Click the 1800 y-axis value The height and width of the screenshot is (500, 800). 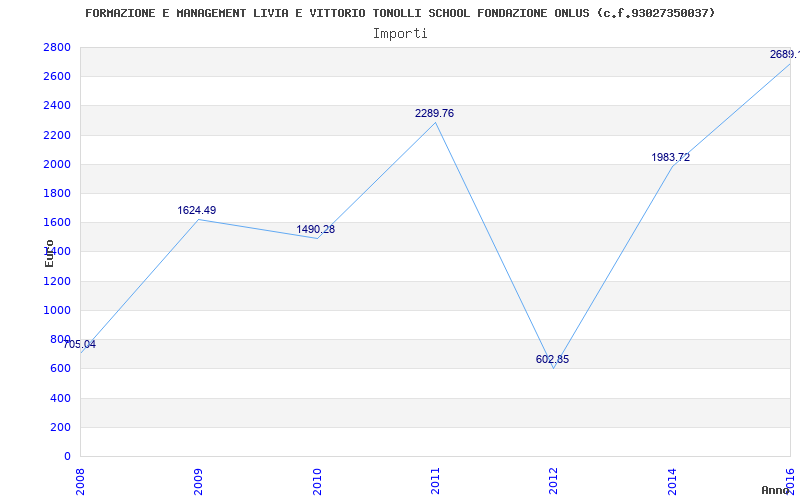point(57,193)
